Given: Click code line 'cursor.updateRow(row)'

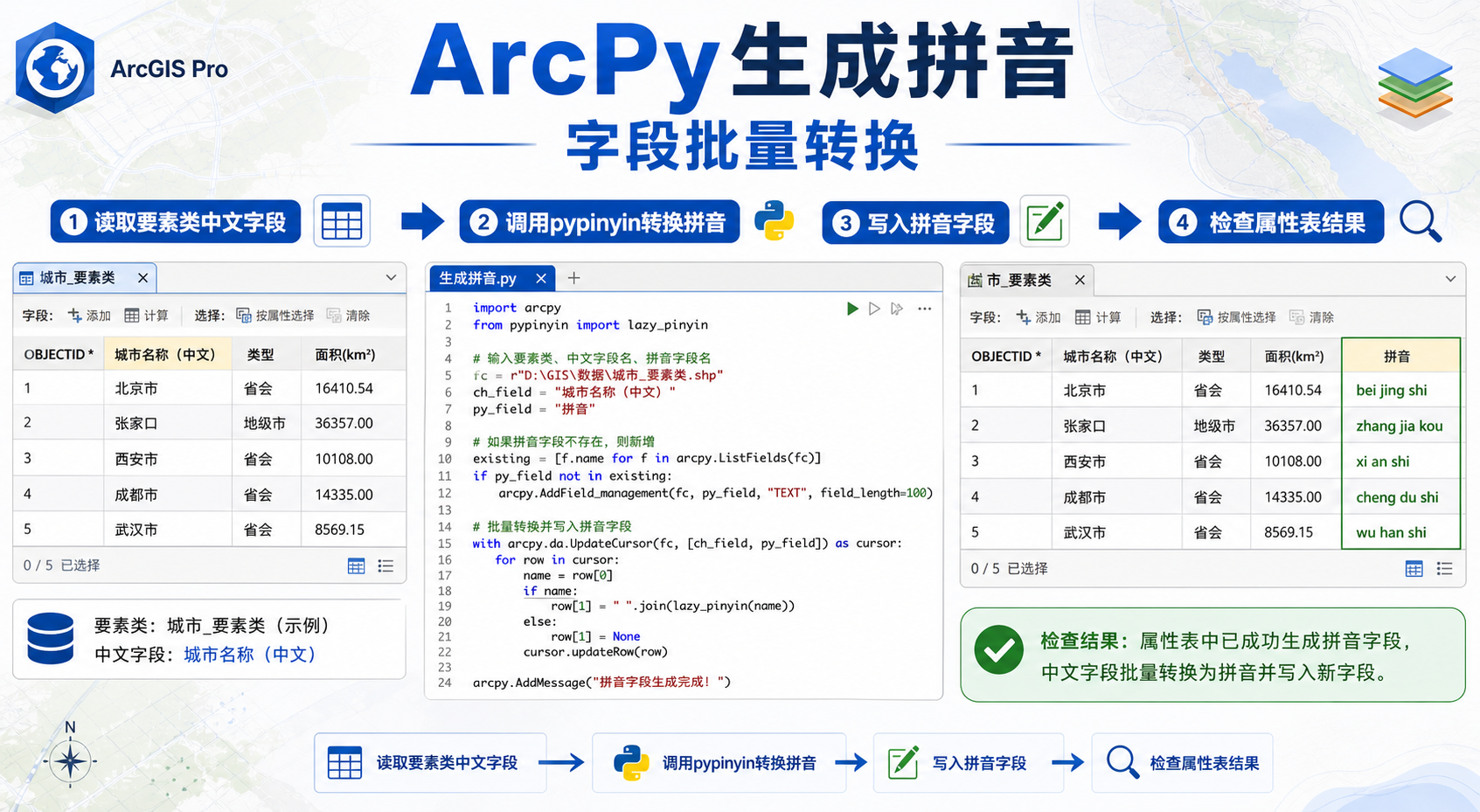Looking at the screenshot, I should pos(595,652).
